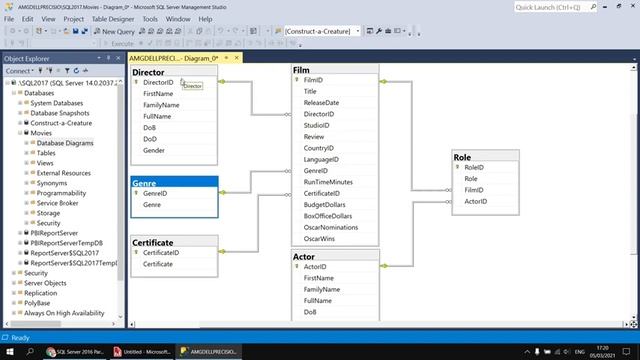Select the FamilyName column in Director table

(x=161, y=105)
